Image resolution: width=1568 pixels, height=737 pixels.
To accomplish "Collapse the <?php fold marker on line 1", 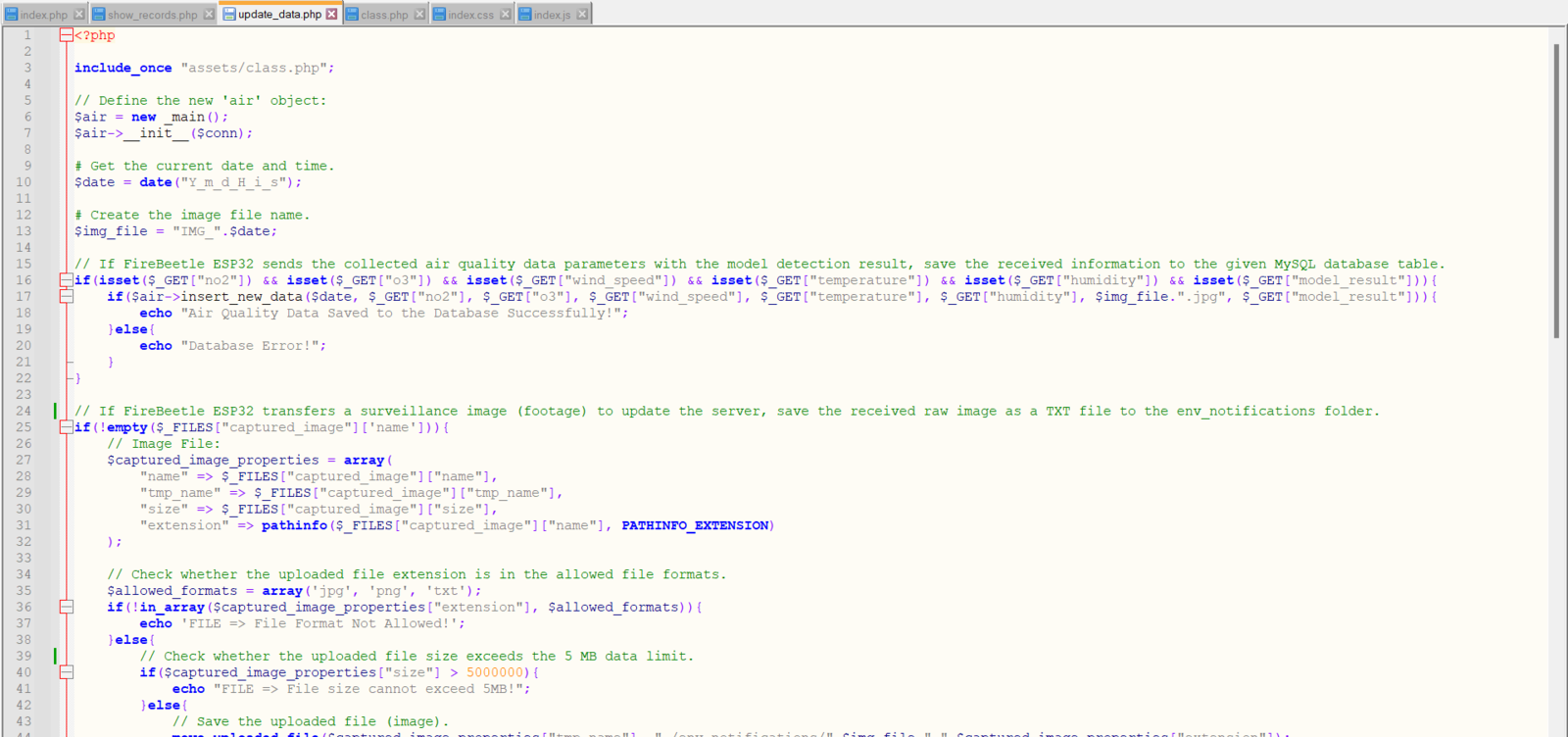I will [66, 35].
